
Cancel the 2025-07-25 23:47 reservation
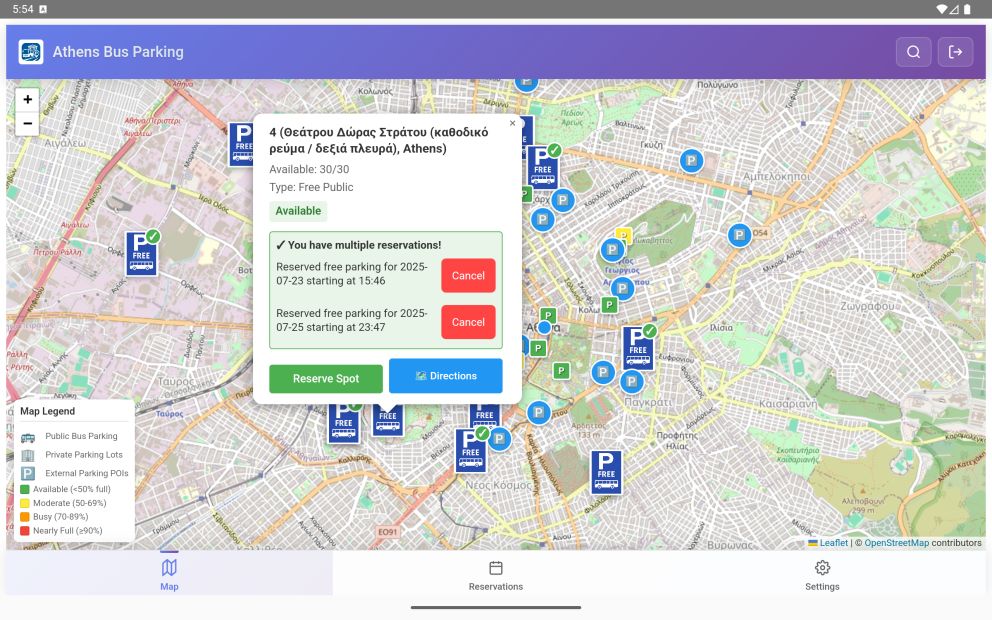pos(468,322)
